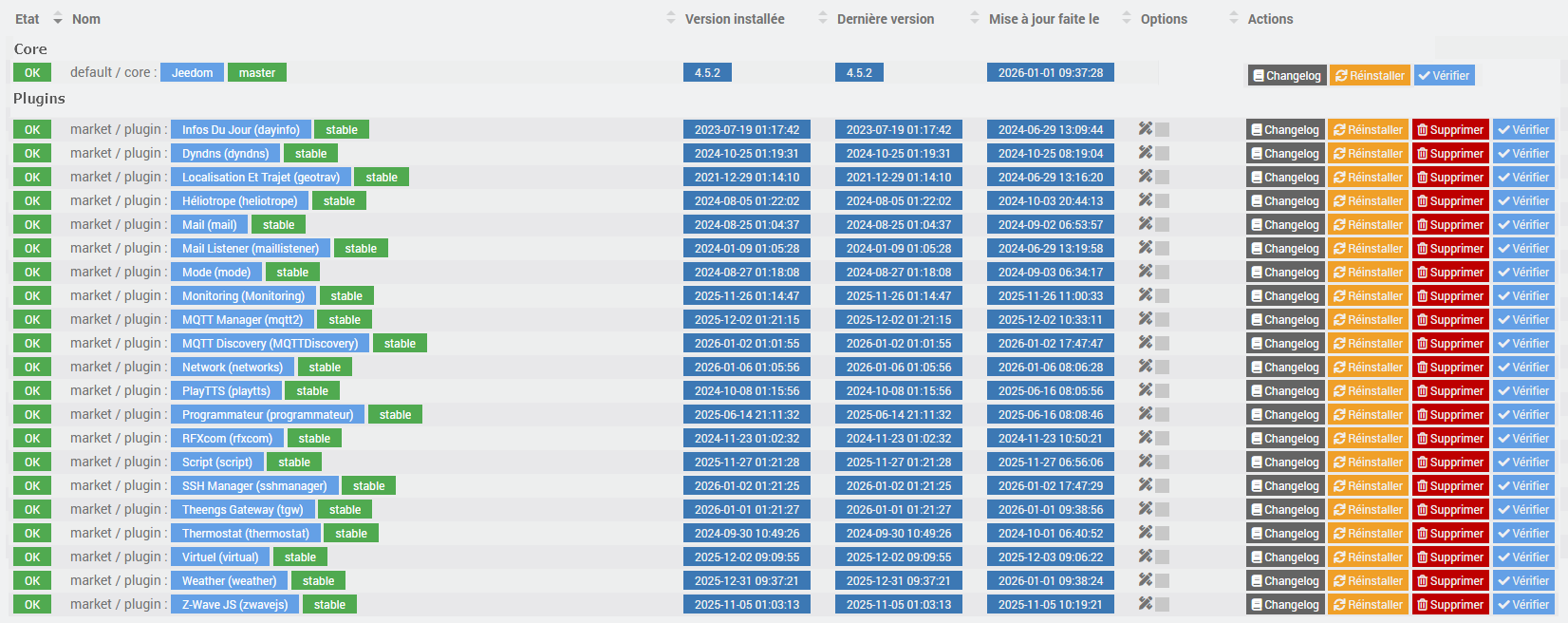The image size is (1568, 623).
Task: Click the options icon for RFXcom plugin
Action: coord(1146,438)
